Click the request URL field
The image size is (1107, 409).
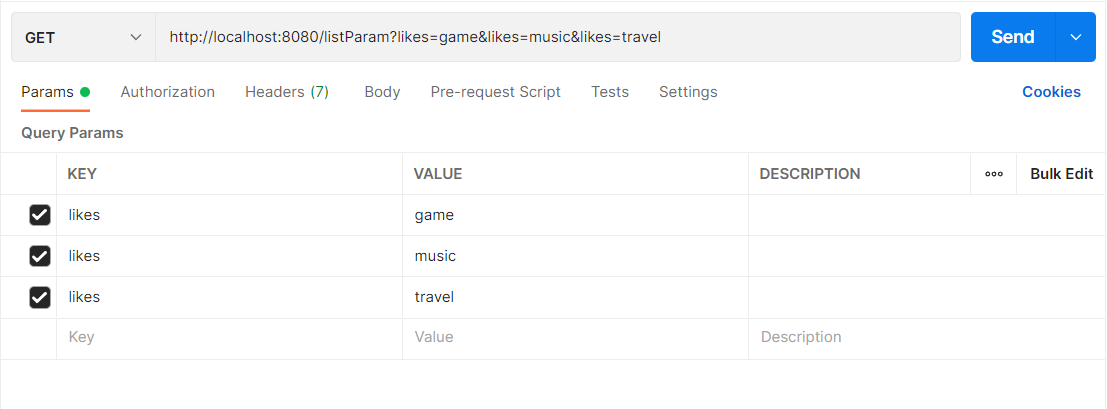[558, 37]
